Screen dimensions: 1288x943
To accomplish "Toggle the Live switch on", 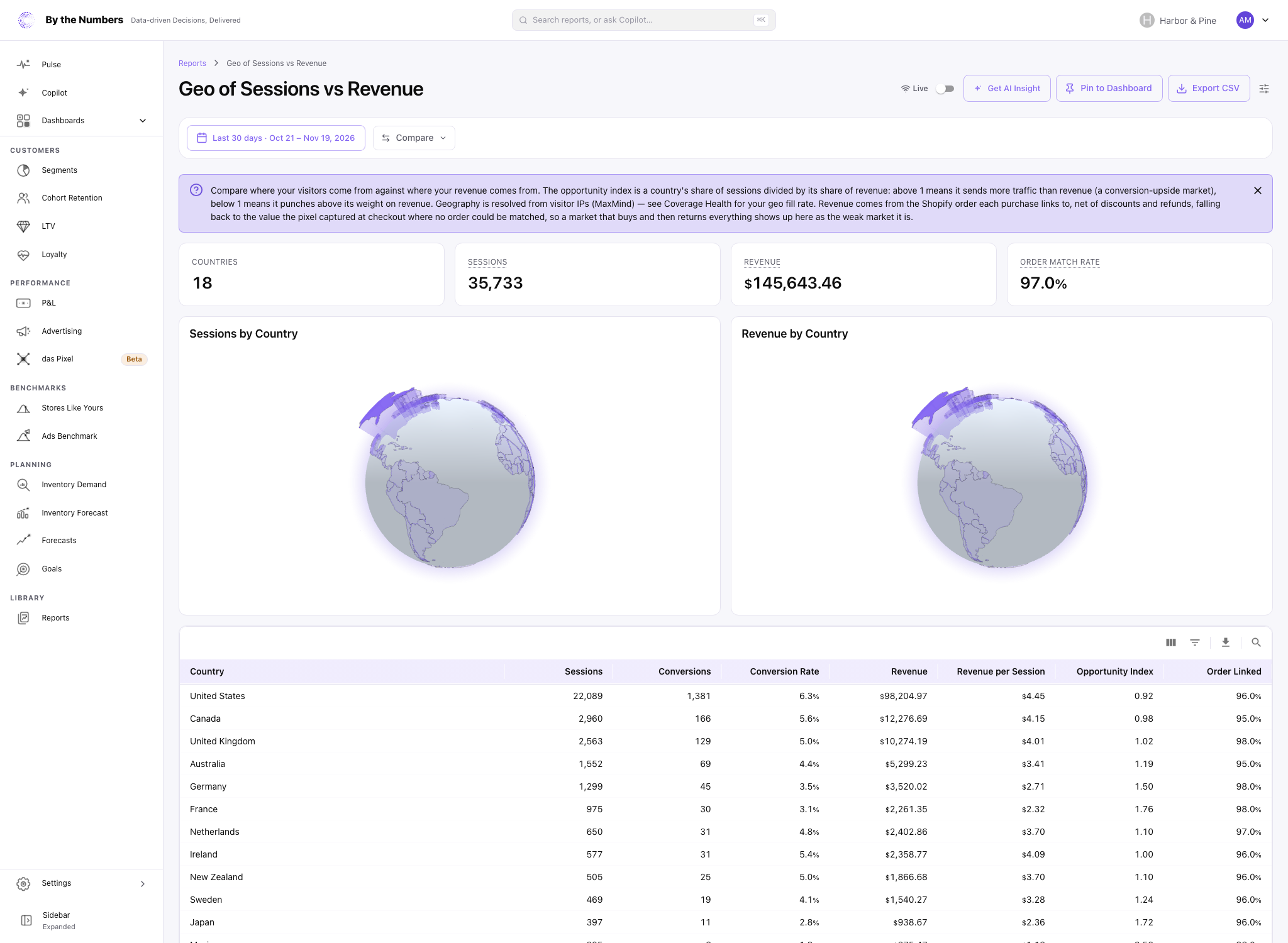I will [945, 89].
